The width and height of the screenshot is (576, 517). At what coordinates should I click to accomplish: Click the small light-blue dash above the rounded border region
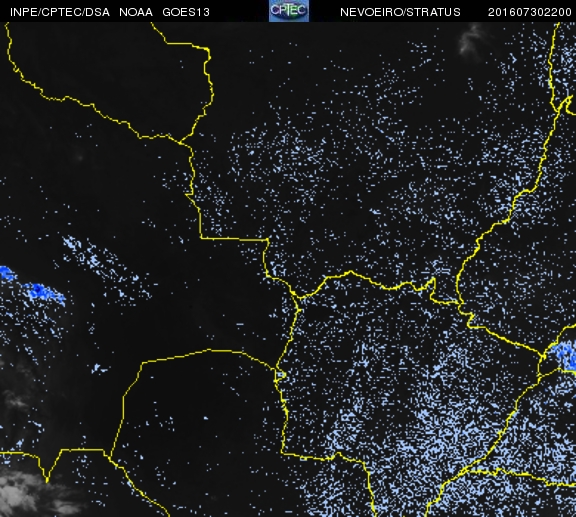pyautogui.click(x=240, y=324)
